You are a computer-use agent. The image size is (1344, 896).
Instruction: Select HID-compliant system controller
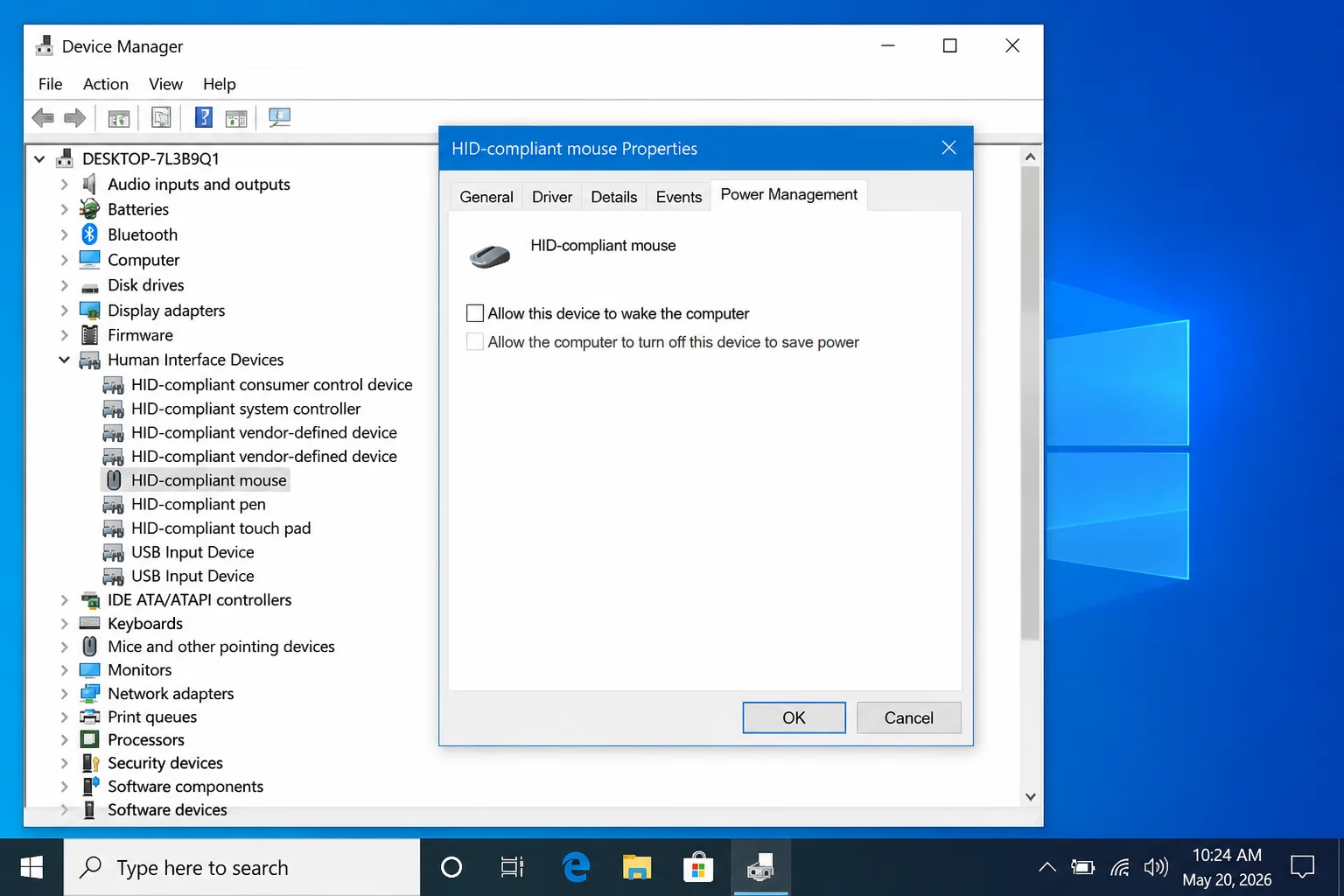click(246, 409)
